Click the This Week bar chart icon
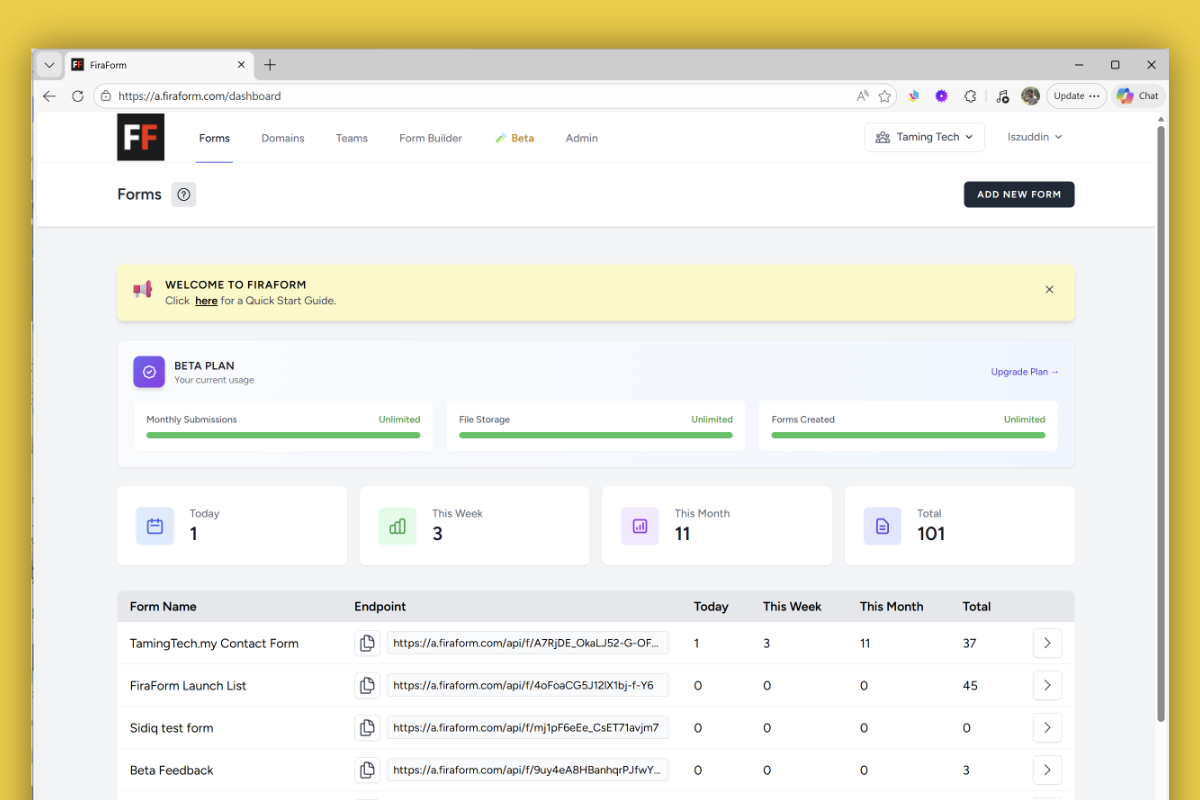Screen dimensions: 1200x800 pos(397,525)
